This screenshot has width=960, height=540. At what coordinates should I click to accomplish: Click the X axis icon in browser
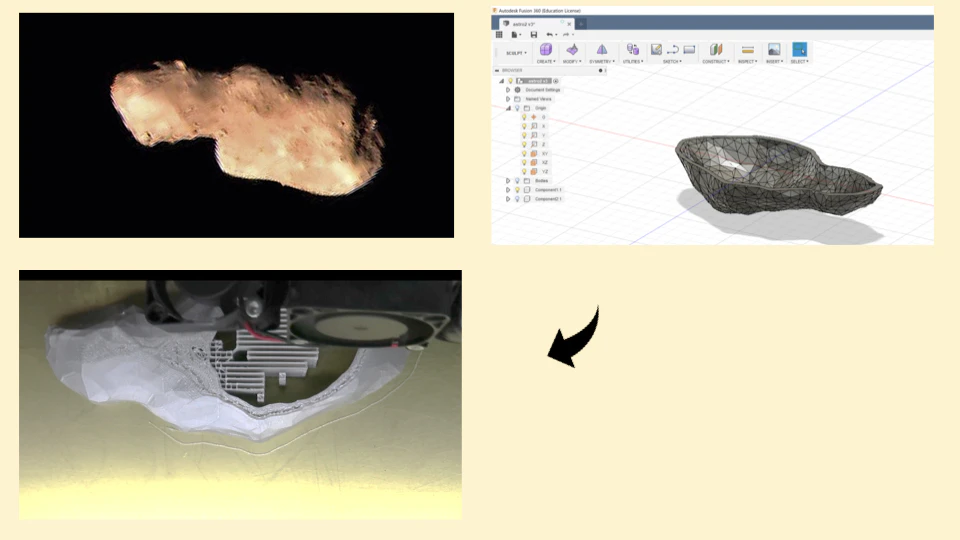534,126
